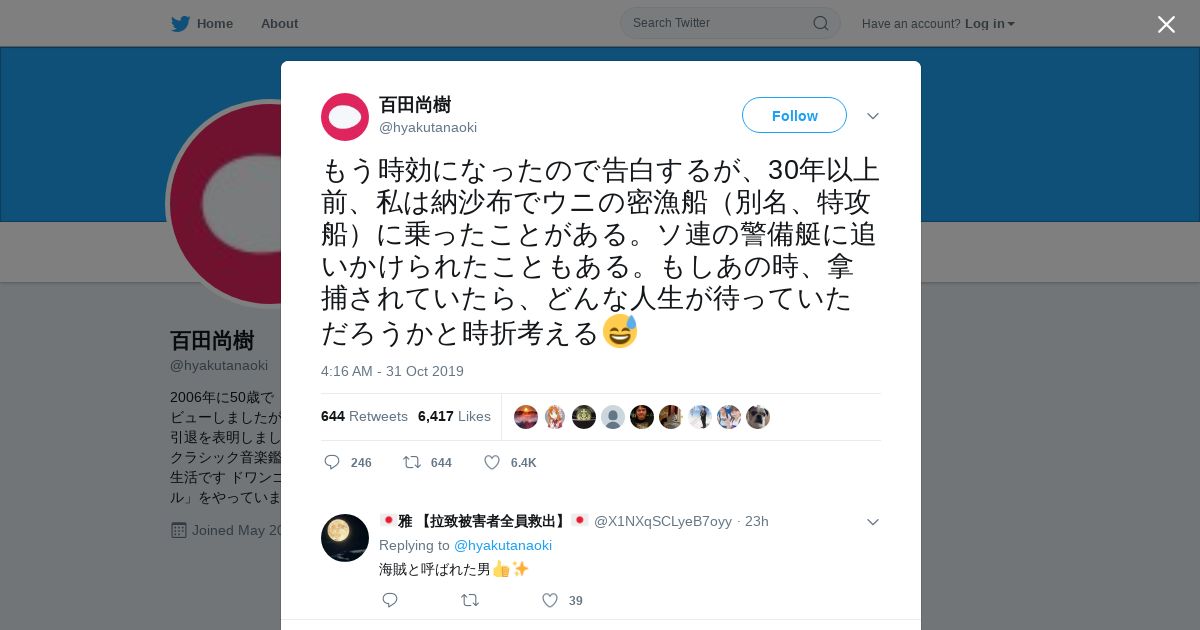This screenshot has height=630, width=1200.
Task: Open chevron menu beside the Follow button
Action: tap(873, 116)
